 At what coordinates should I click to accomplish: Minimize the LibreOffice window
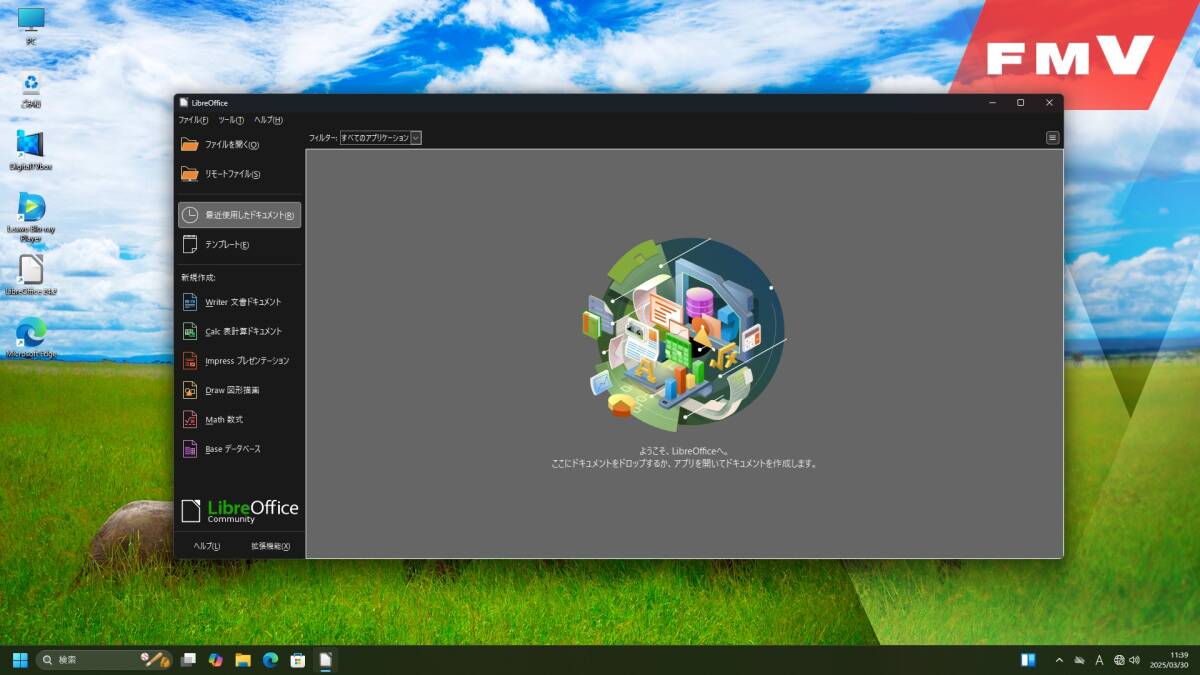tap(992, 102)
